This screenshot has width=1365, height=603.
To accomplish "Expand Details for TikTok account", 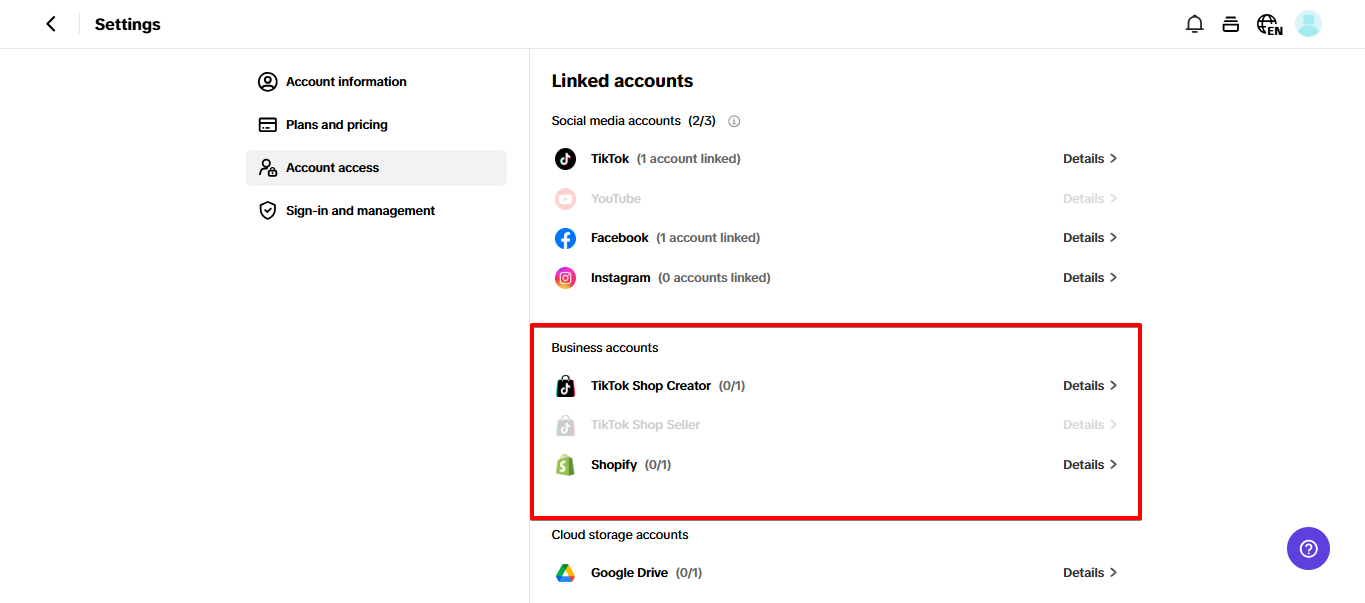I will [x=1089, y=159].
